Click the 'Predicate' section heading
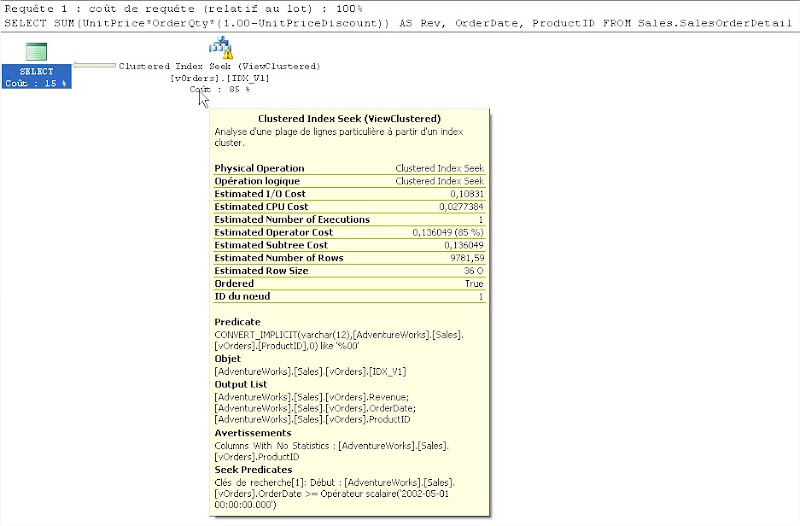 pyautogui.click(x=237, y=321)
